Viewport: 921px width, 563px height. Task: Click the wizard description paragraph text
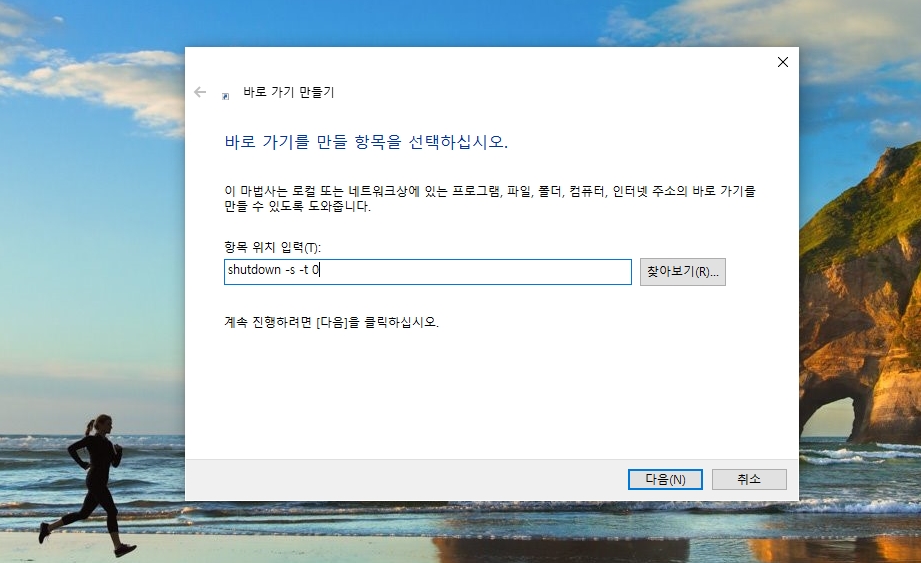[490, 198]
